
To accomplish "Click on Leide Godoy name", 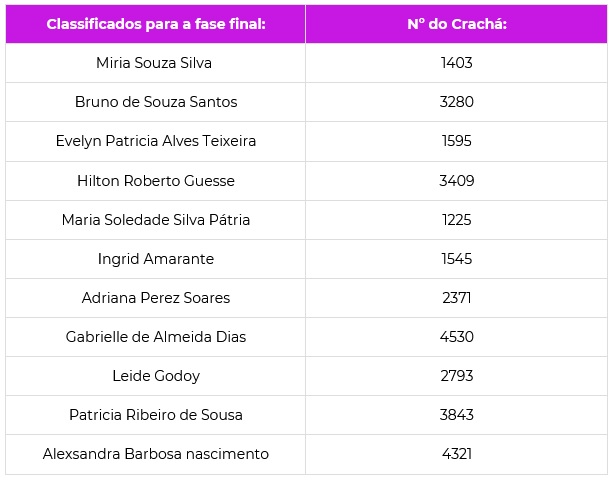I will pos(156,376).
